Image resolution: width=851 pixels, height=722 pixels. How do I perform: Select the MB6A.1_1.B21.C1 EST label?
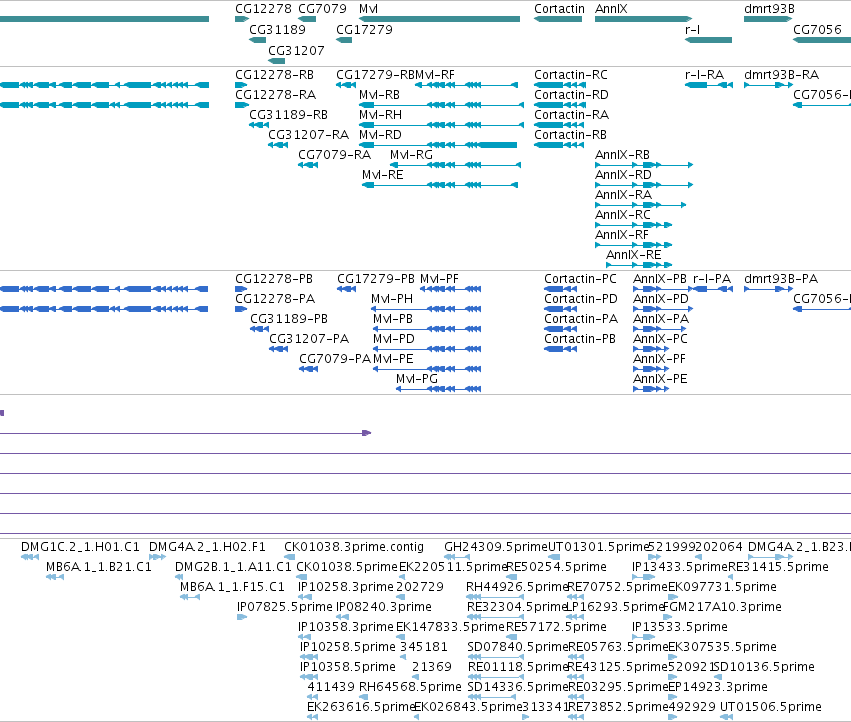coord(99,567)
